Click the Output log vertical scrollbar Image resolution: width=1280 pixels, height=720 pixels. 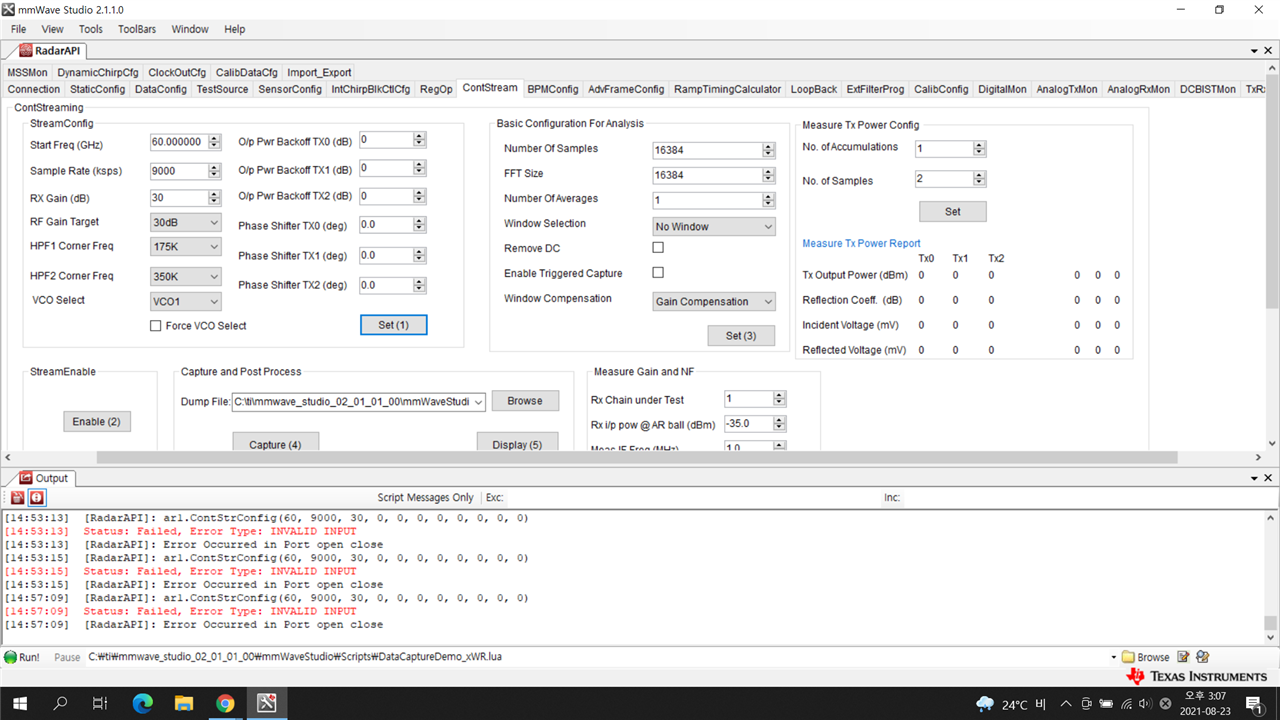(1270, 622)
